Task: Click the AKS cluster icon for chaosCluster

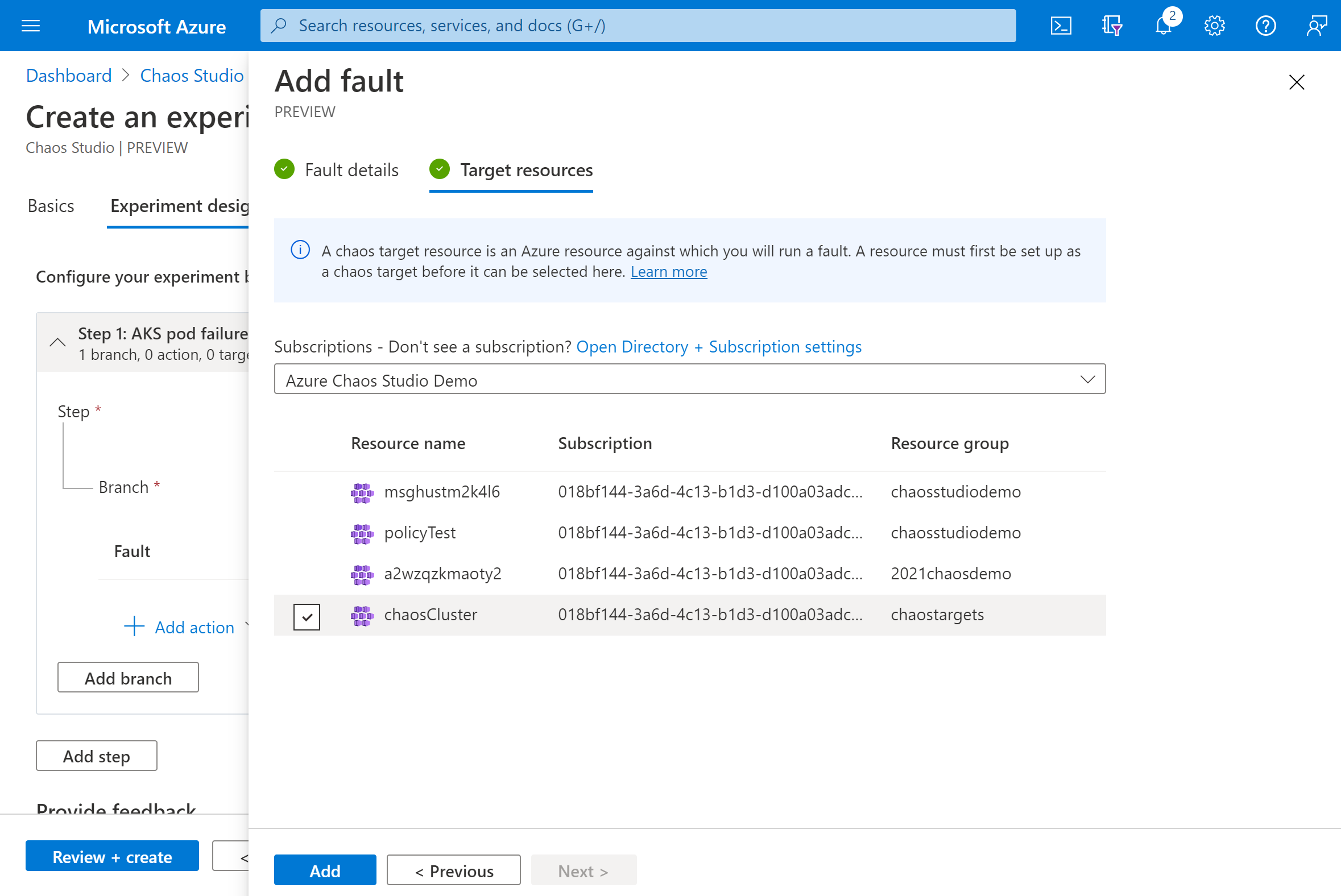Action: tap(361, 613)
